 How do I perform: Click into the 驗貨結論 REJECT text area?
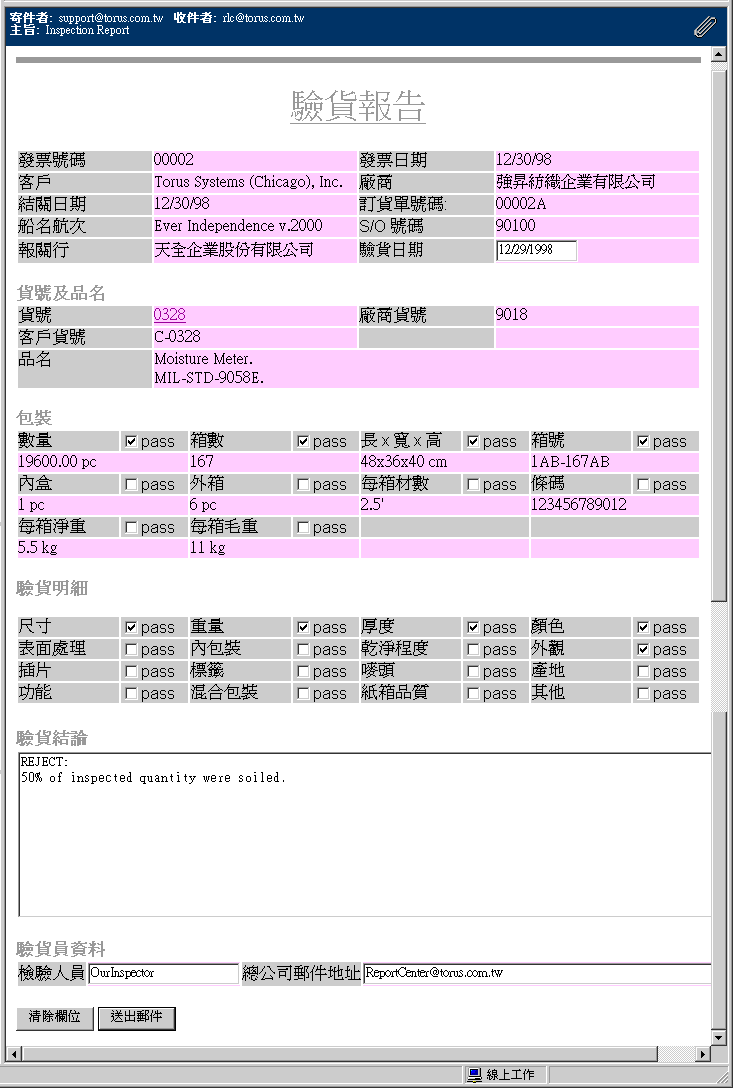365,835
